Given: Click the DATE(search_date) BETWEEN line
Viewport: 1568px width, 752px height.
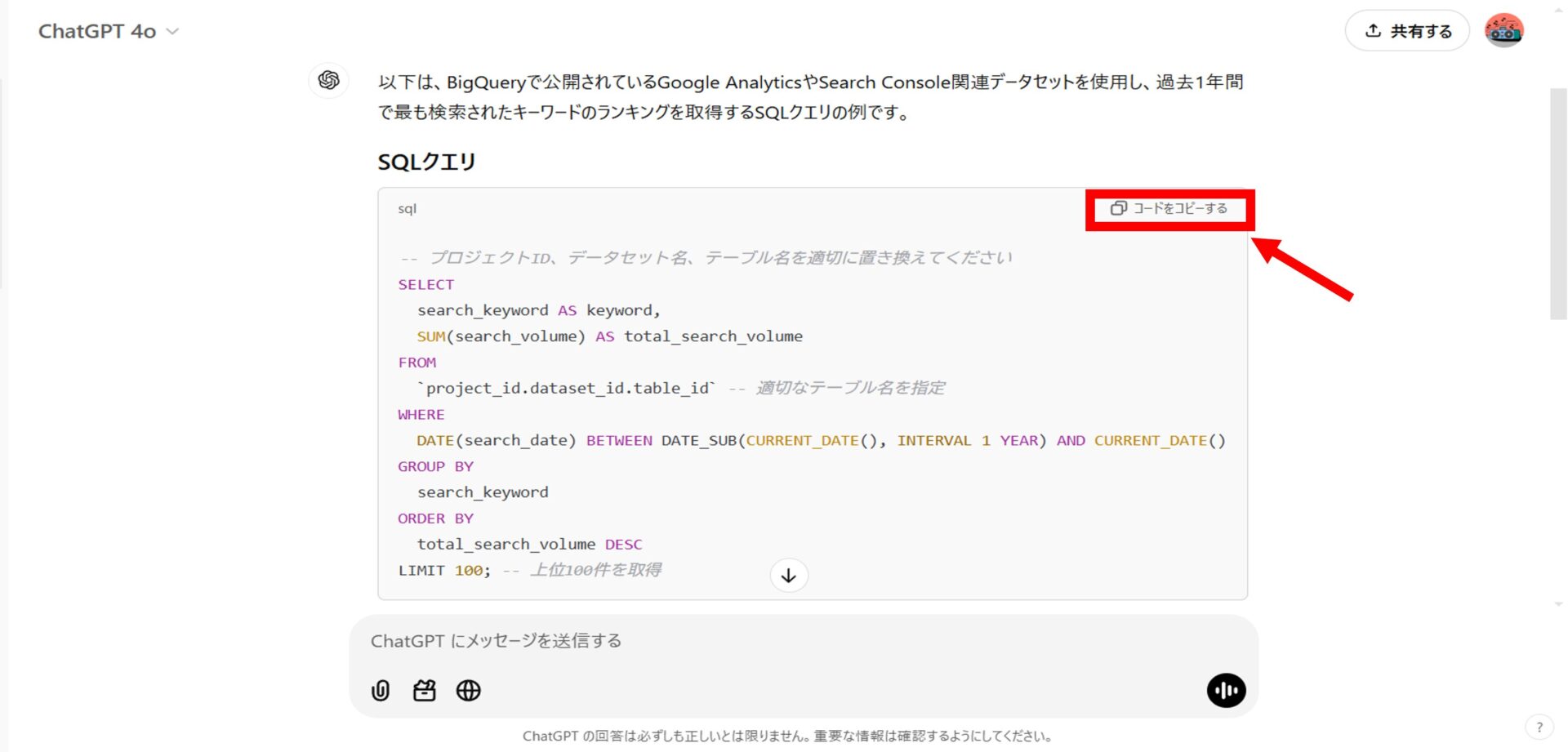Looking at the screenshot, I should (x=822, y=441).
